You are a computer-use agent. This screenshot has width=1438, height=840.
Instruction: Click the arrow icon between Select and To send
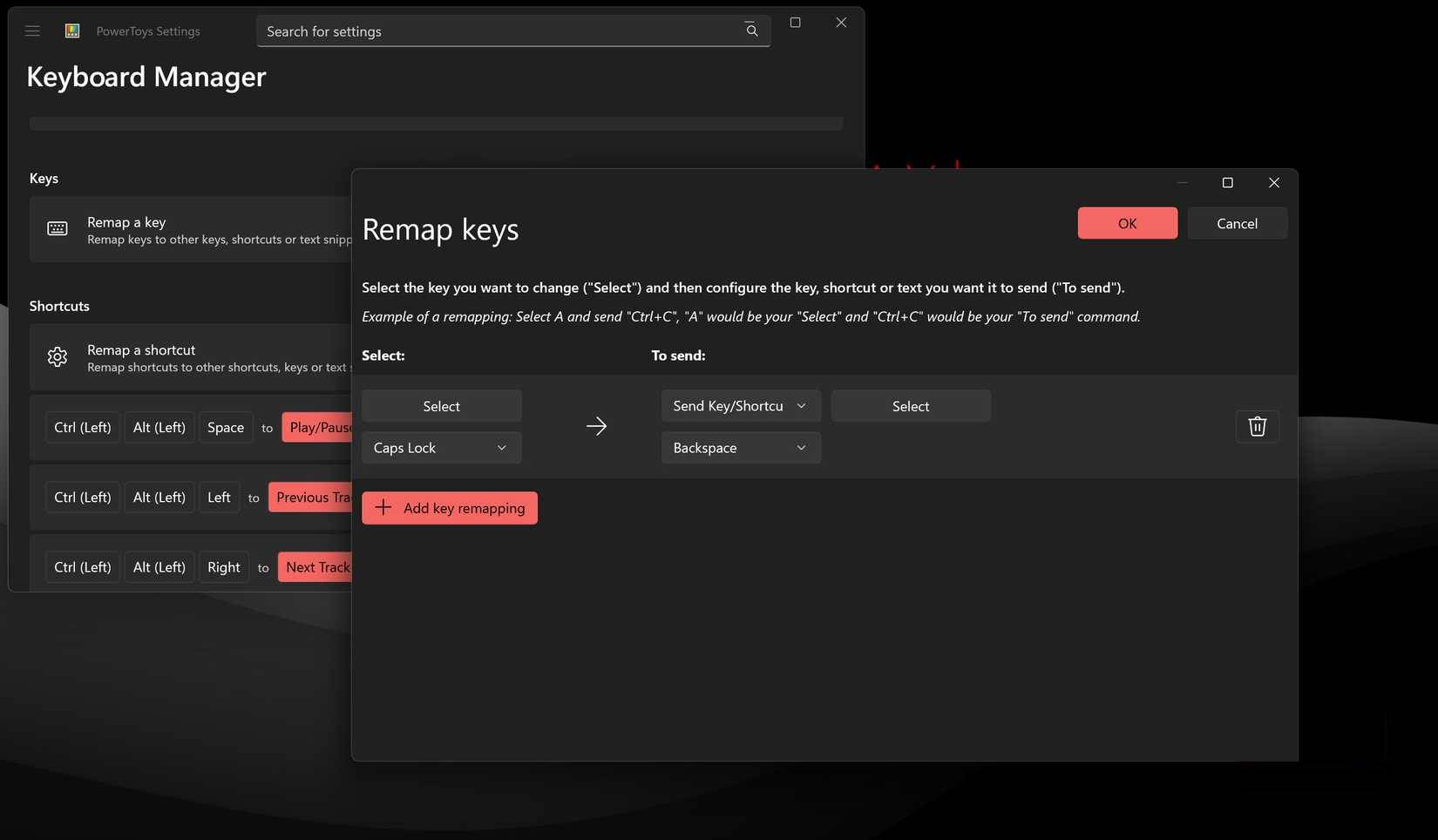click(597, 426)
